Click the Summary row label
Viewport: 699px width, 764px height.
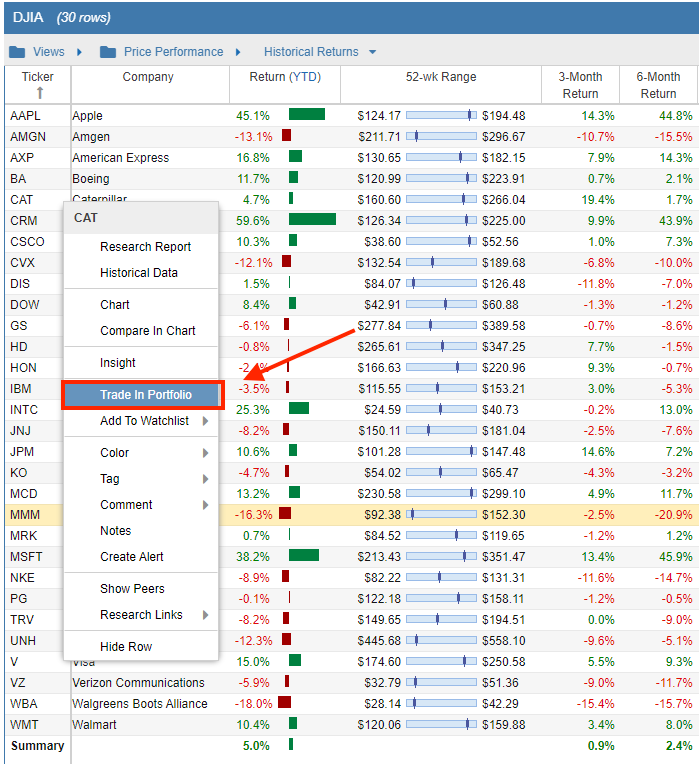coord(38,745)
